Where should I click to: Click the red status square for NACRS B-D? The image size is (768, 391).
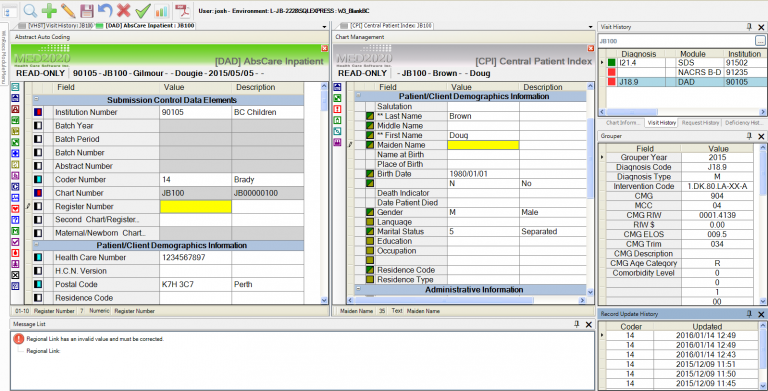[x=611, y=72]
